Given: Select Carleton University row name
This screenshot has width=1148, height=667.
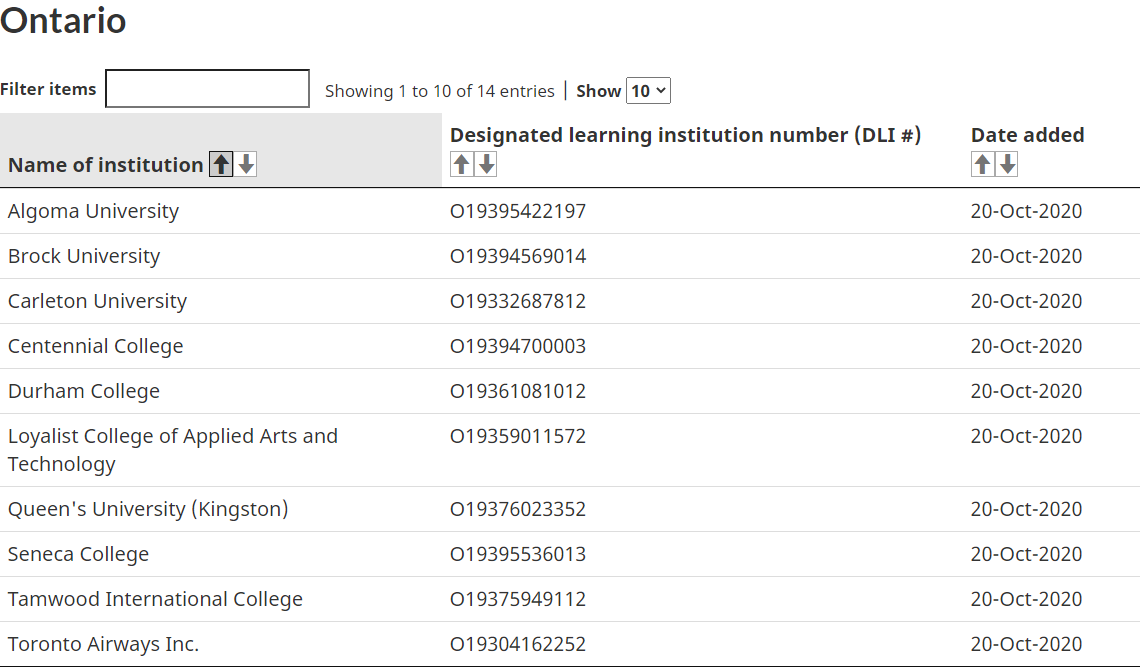Looking at the screenshot, I should [x=97, y=301].
